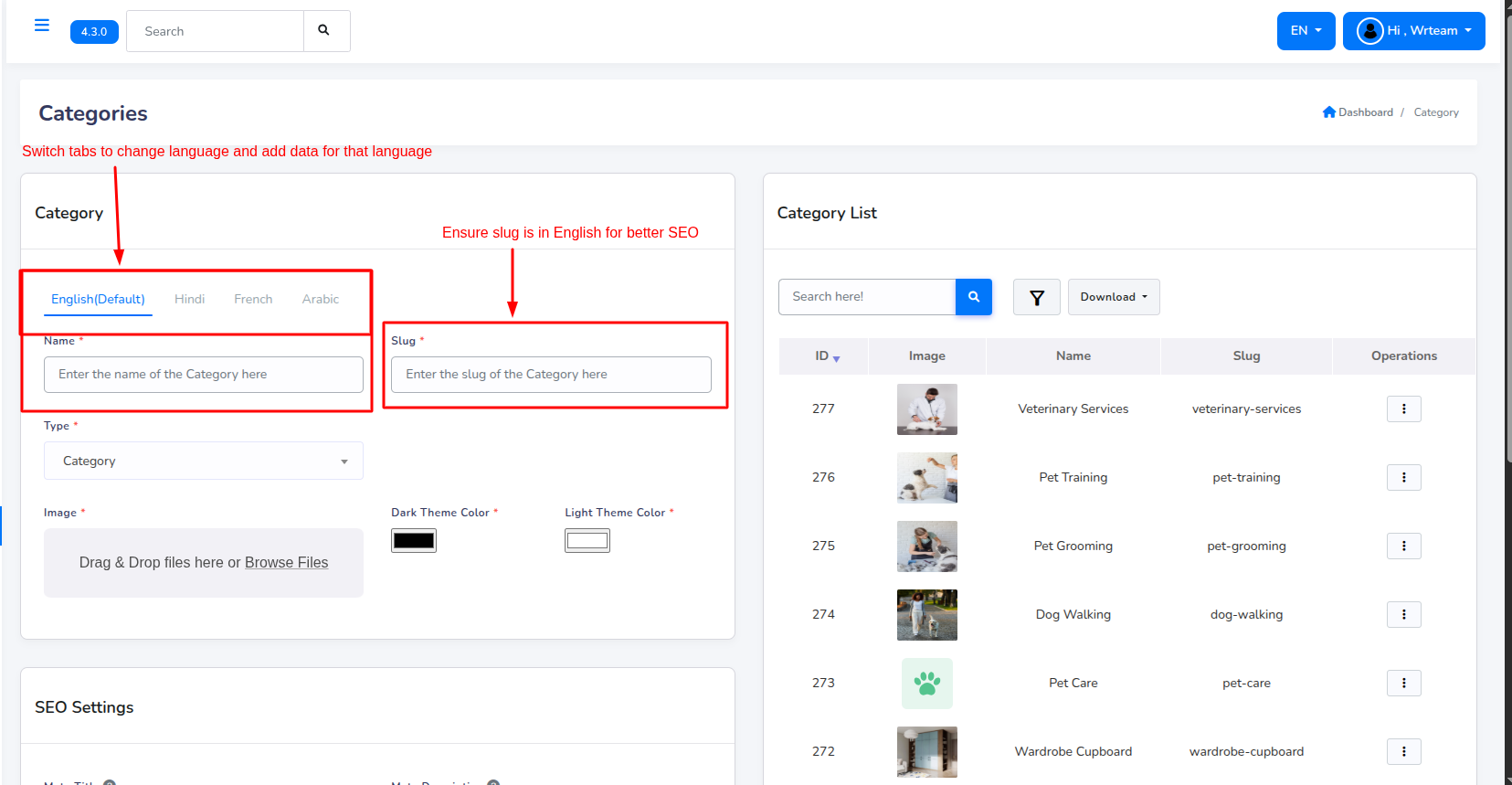Open operations menu for Dog Walking
1512x785 pixels.
click(x=1403, y=615)
